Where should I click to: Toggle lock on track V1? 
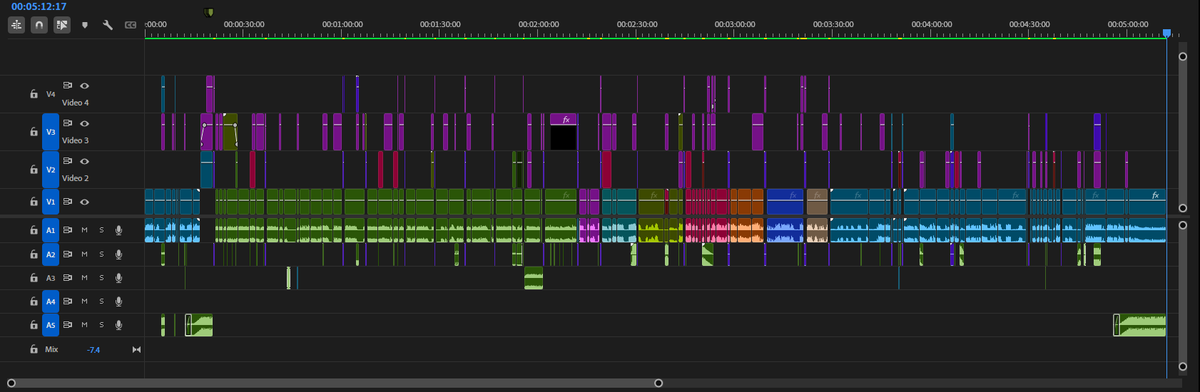click(x=34, y=202)
